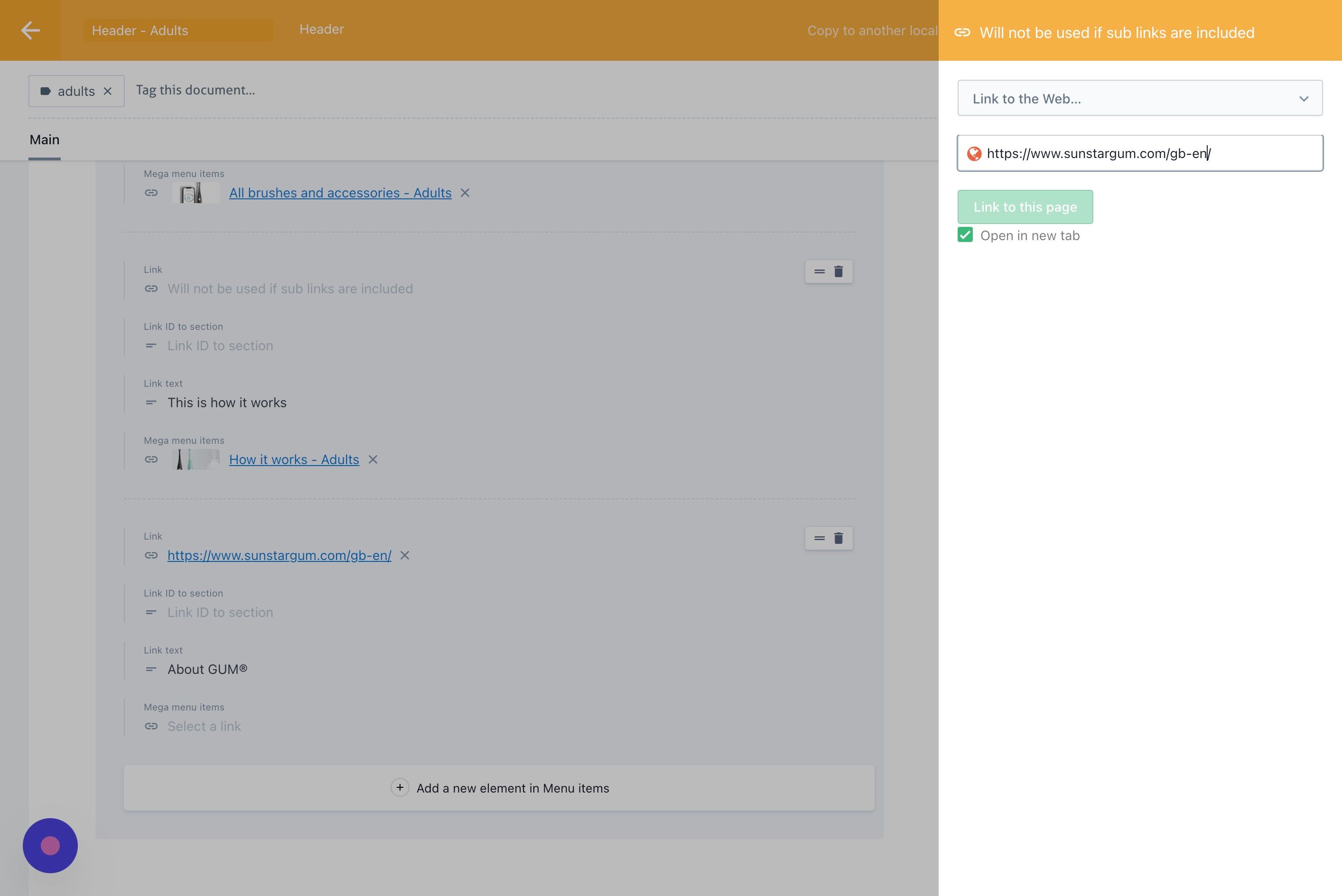Click the 'How it works' item thumbnail
This screenshot has height=896, width=1342.
click(x=196, y=459)
